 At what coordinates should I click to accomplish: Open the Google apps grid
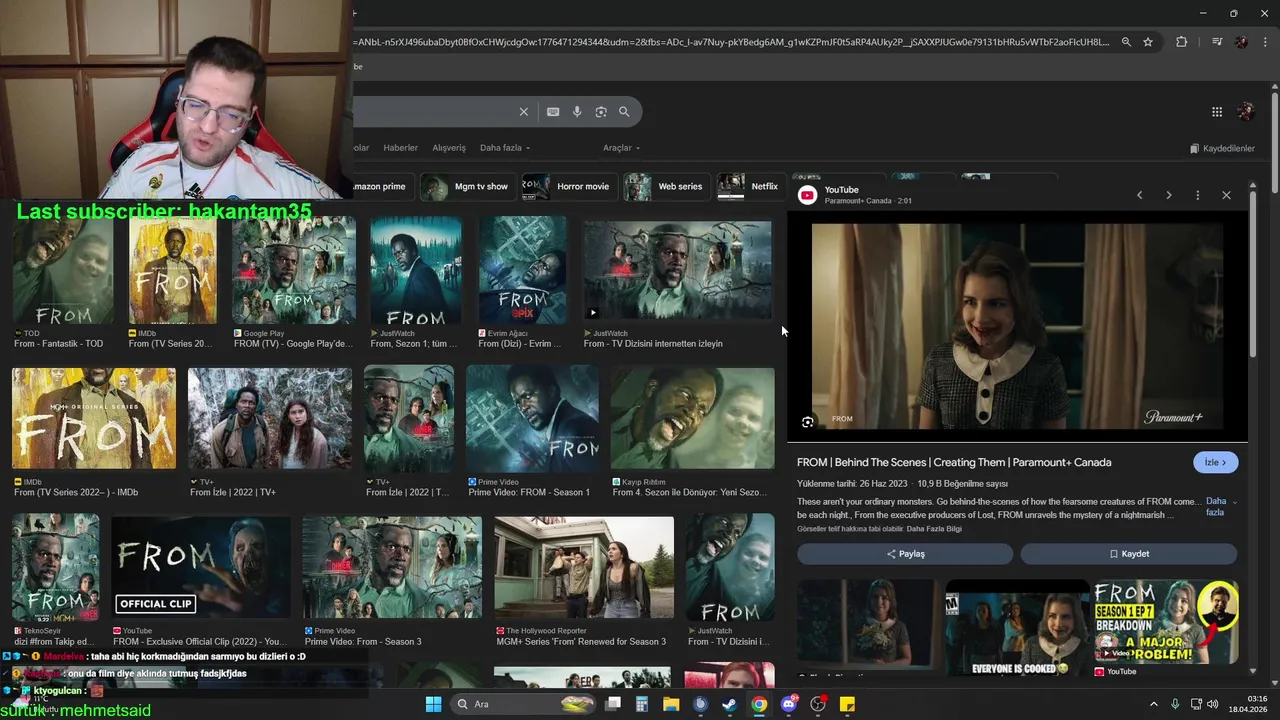(1217, 112)
